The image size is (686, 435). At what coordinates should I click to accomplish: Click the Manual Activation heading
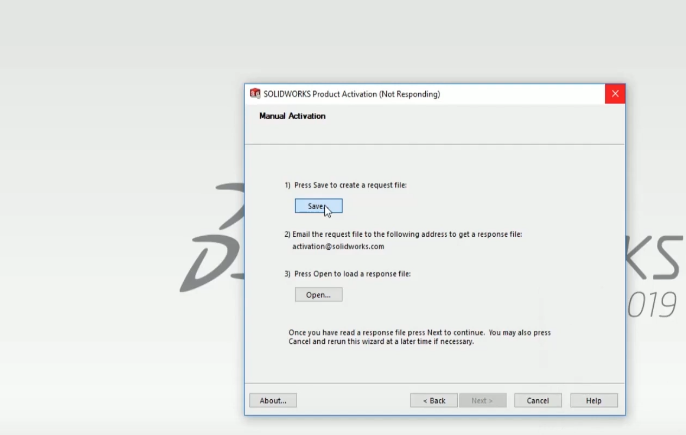pyautogui.click(x=292, y=116)
